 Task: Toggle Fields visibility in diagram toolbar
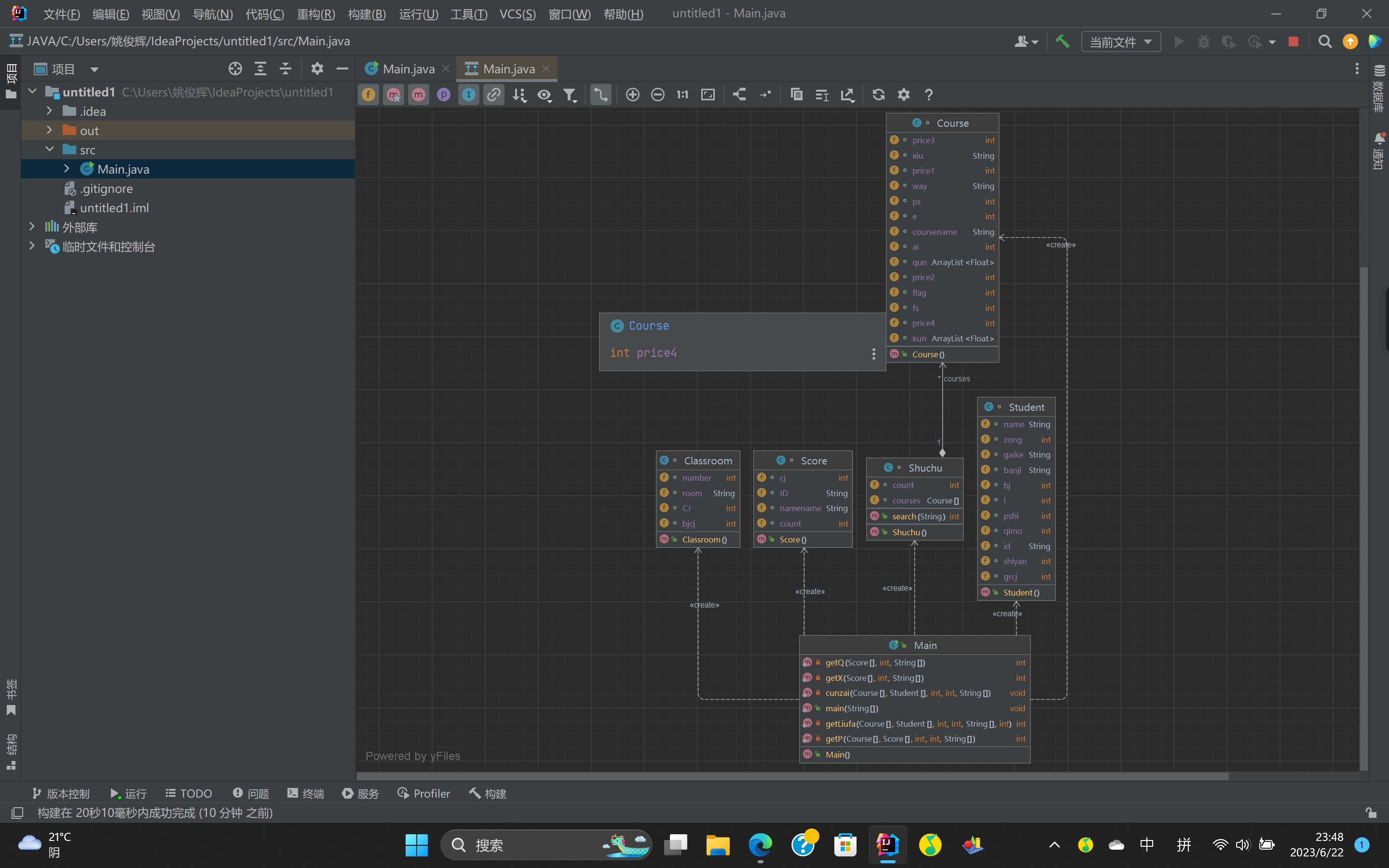(x=368, y=95)
